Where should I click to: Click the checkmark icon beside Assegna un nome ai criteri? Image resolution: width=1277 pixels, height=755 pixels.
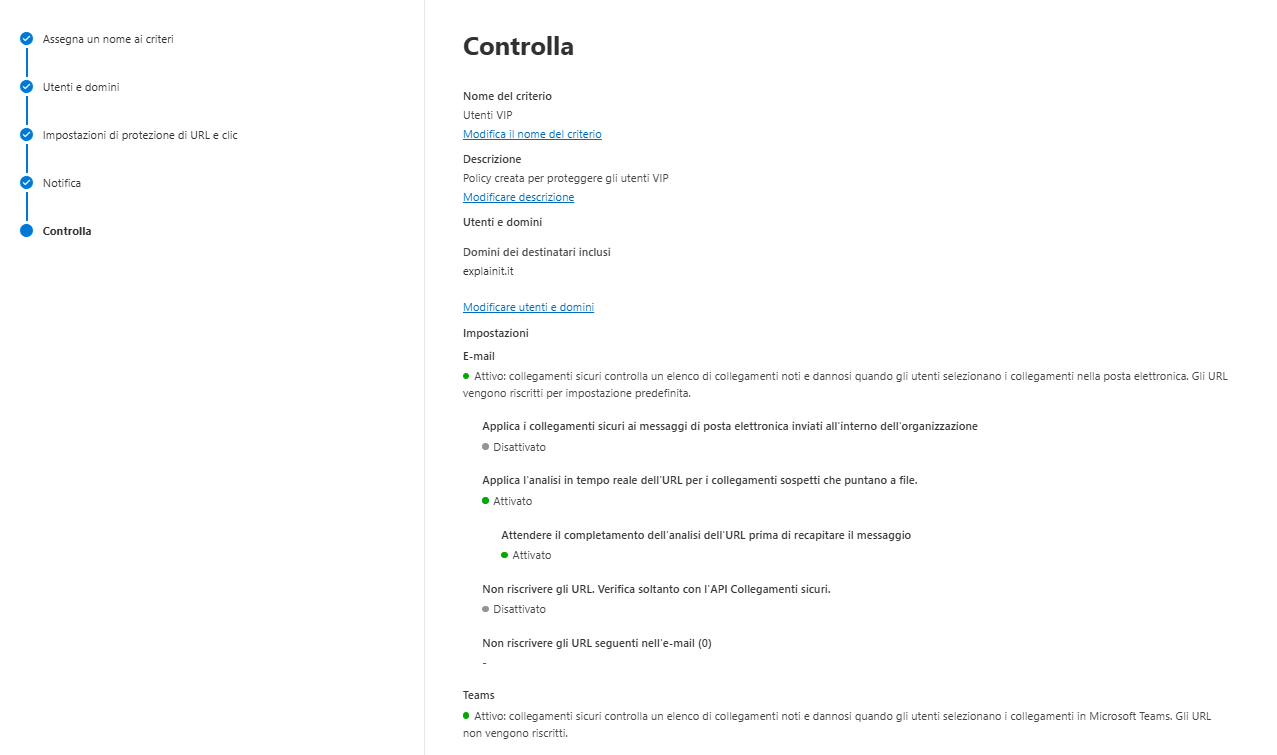[26, 39]
